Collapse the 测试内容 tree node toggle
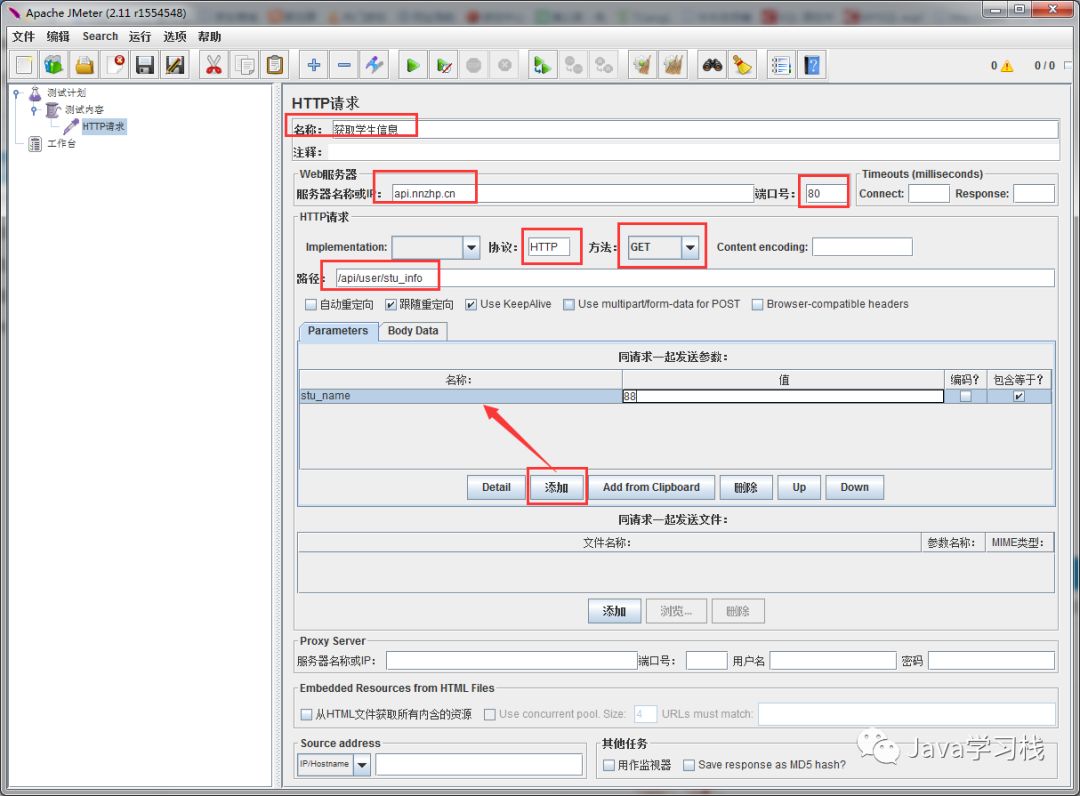 click(34, 110)
